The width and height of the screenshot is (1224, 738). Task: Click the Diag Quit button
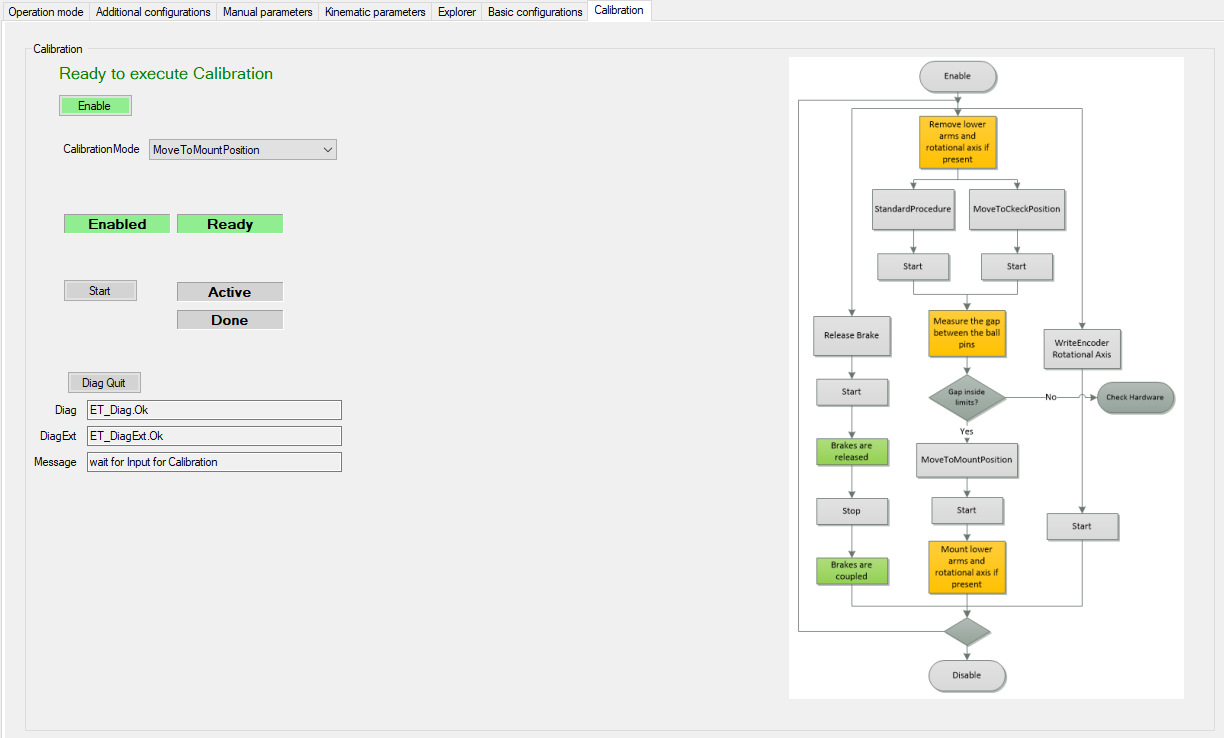[x=104, y=383]
